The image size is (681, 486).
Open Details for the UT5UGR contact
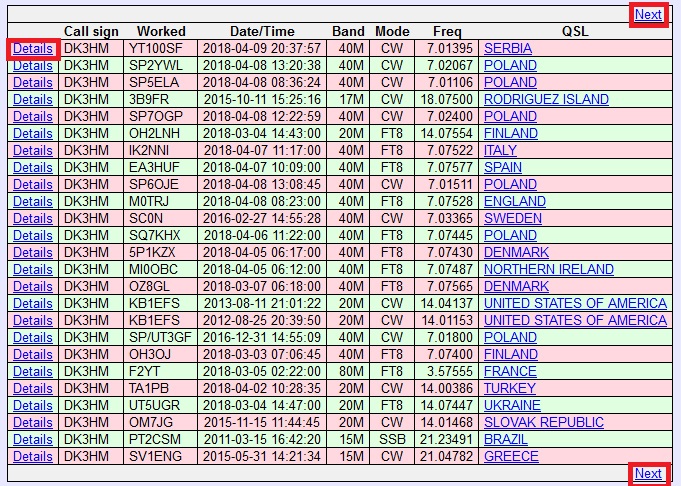(33, 405)
